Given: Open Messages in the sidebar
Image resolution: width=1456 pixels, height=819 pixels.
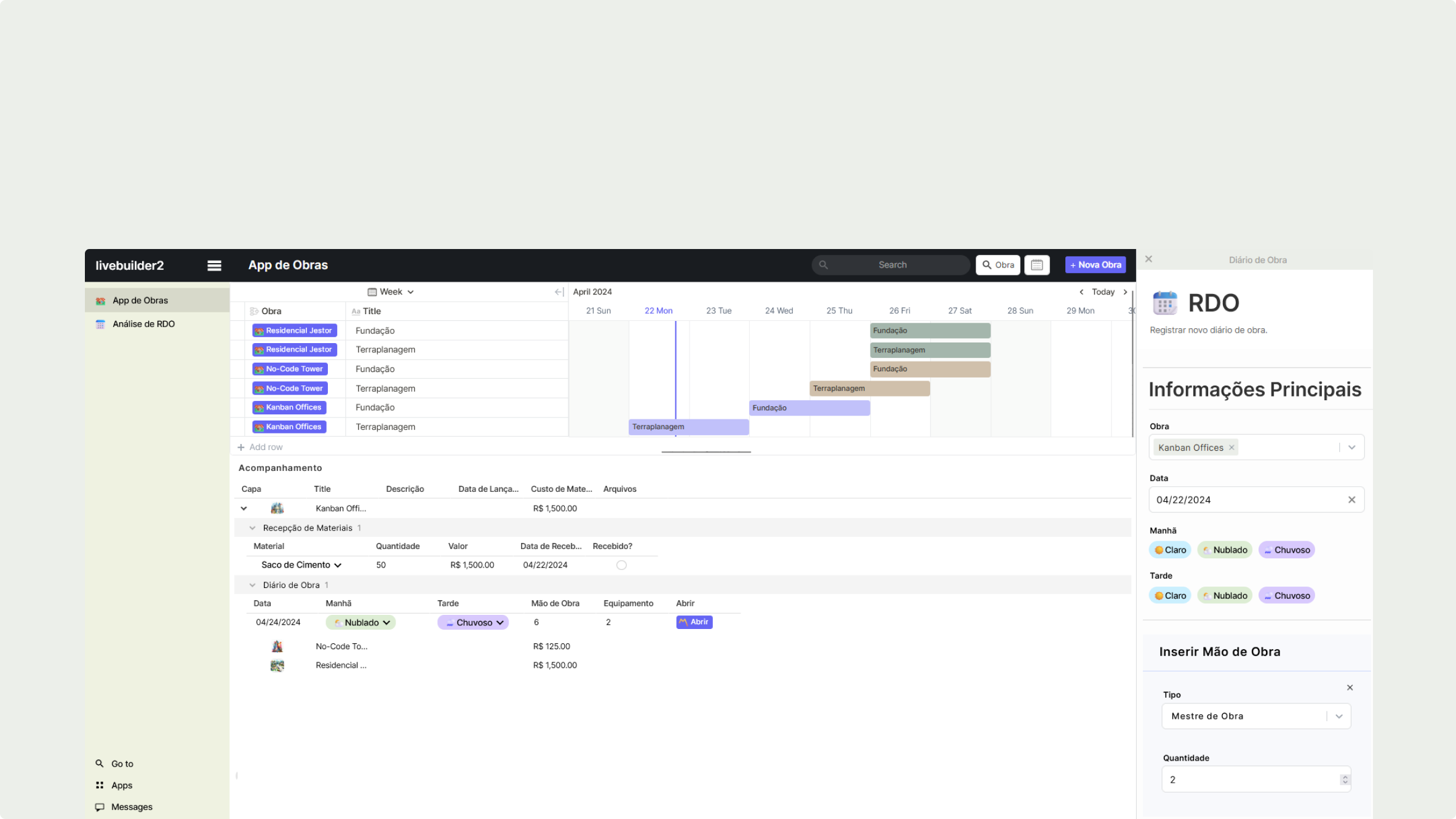Looking at the screenshot, I should click(132, 807).
